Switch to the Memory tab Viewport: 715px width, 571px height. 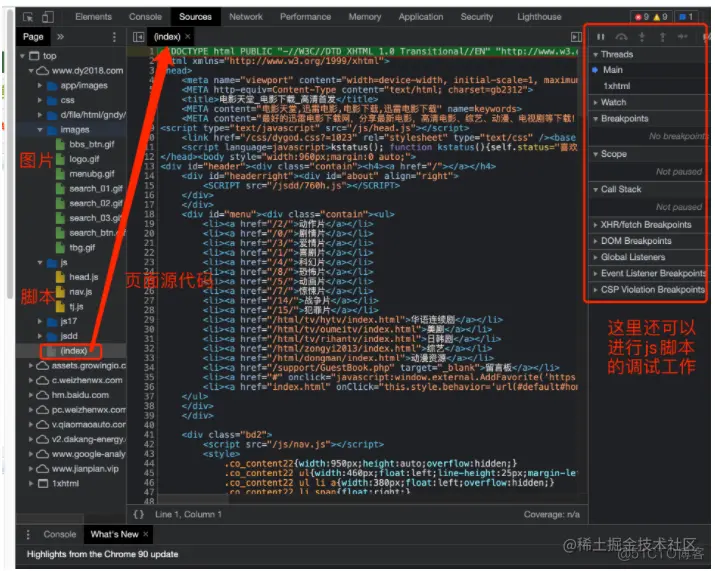click(365, 17)
